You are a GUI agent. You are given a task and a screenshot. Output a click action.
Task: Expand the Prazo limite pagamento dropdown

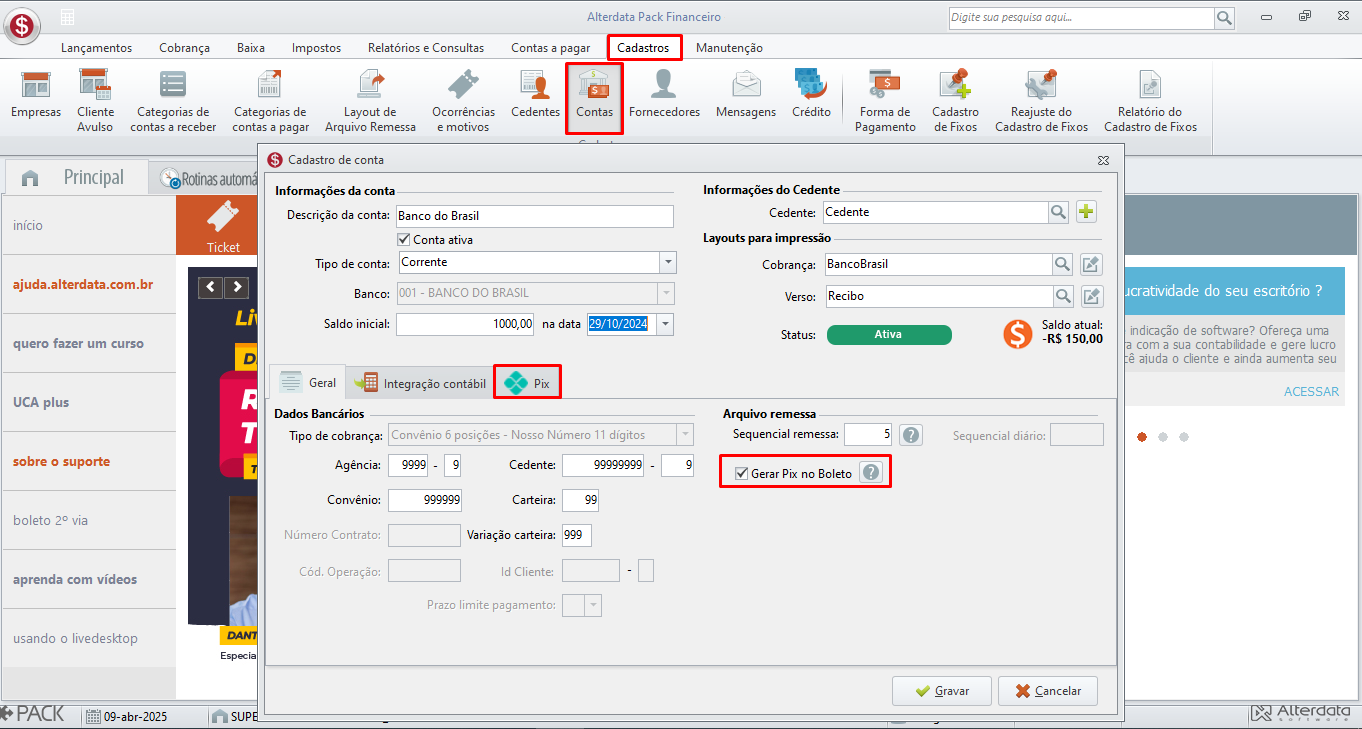[594, 605]
